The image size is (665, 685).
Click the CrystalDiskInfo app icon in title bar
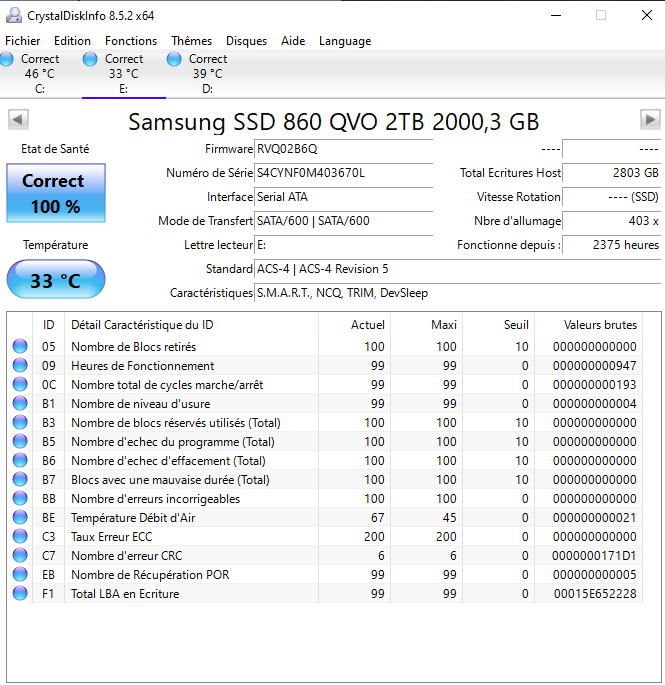[x=14, y=15]
